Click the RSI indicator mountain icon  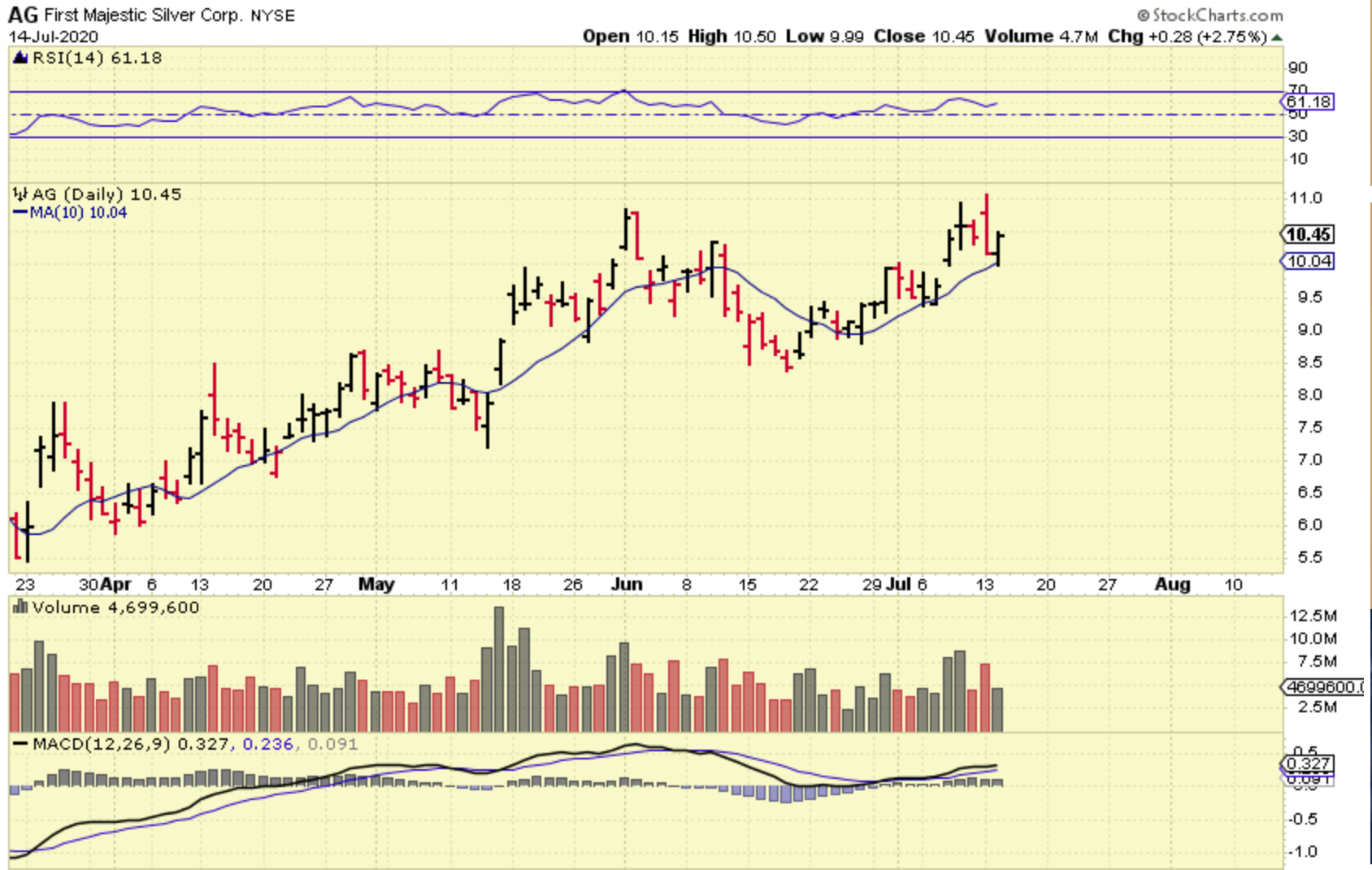(x=20, y=58)
